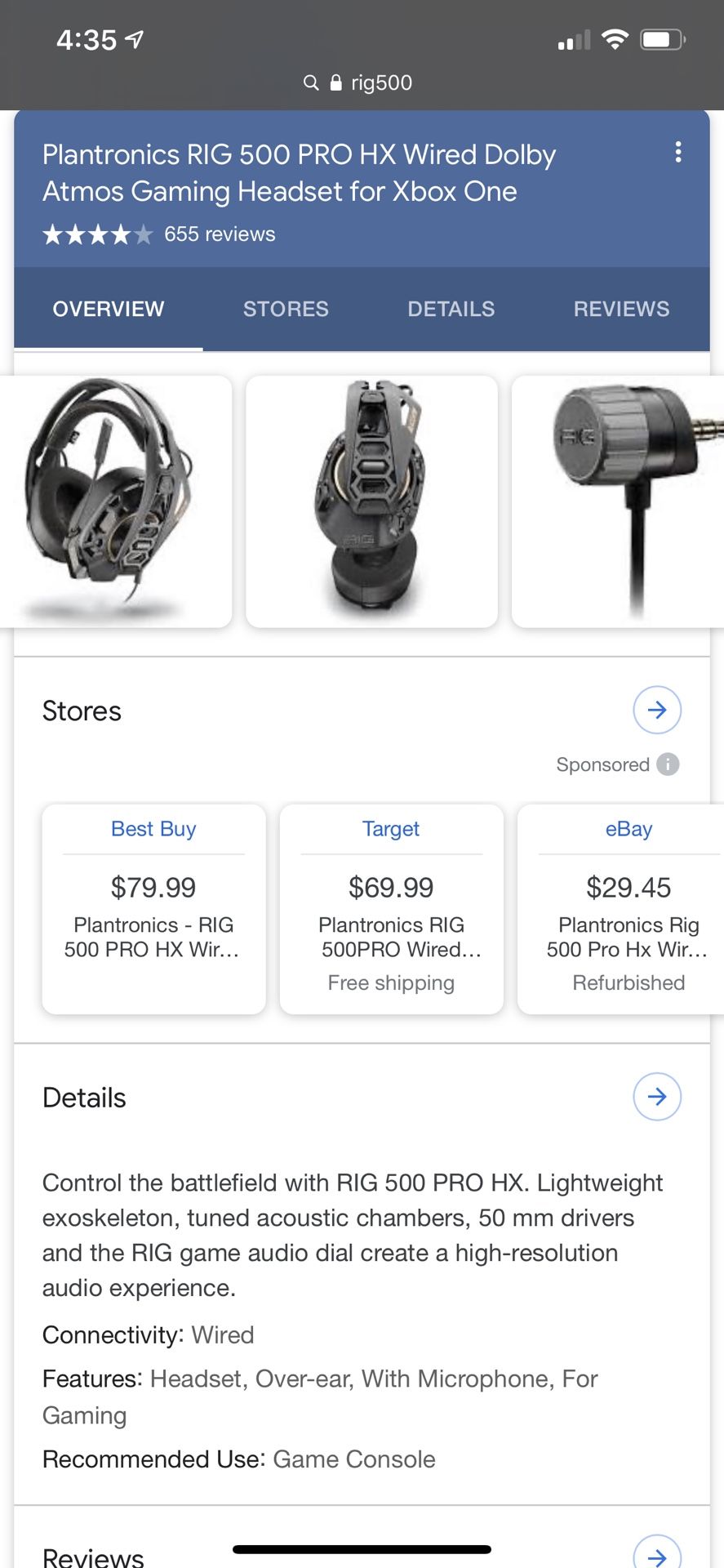Switch to the Details tab

tap(451, 309)
